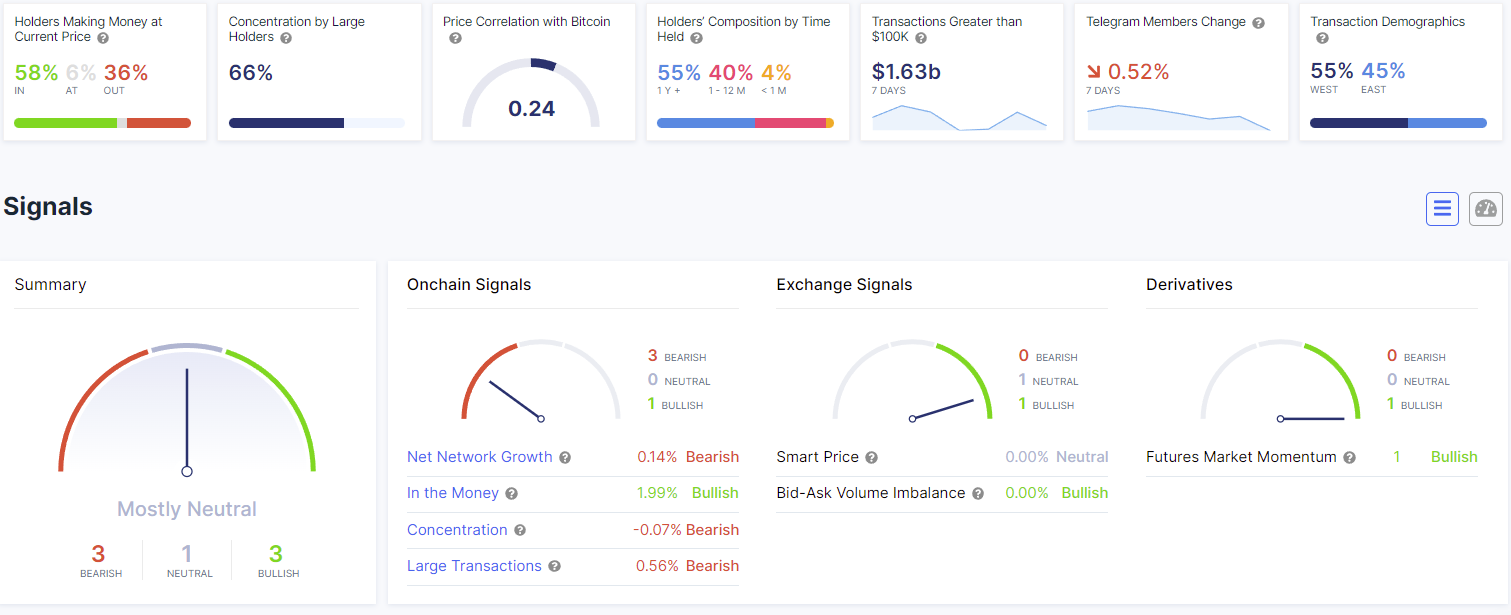Screen dimensions: 1511x615
Task: Click the 1.99% Bullish value
Action: pyautogui.click(x=688, y=493)
